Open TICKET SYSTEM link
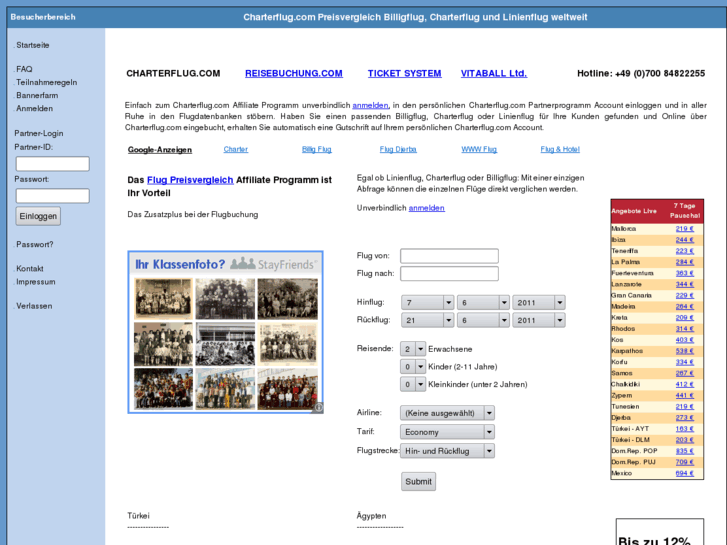This screenshot has width=727, height=545. tap(404, 73)
